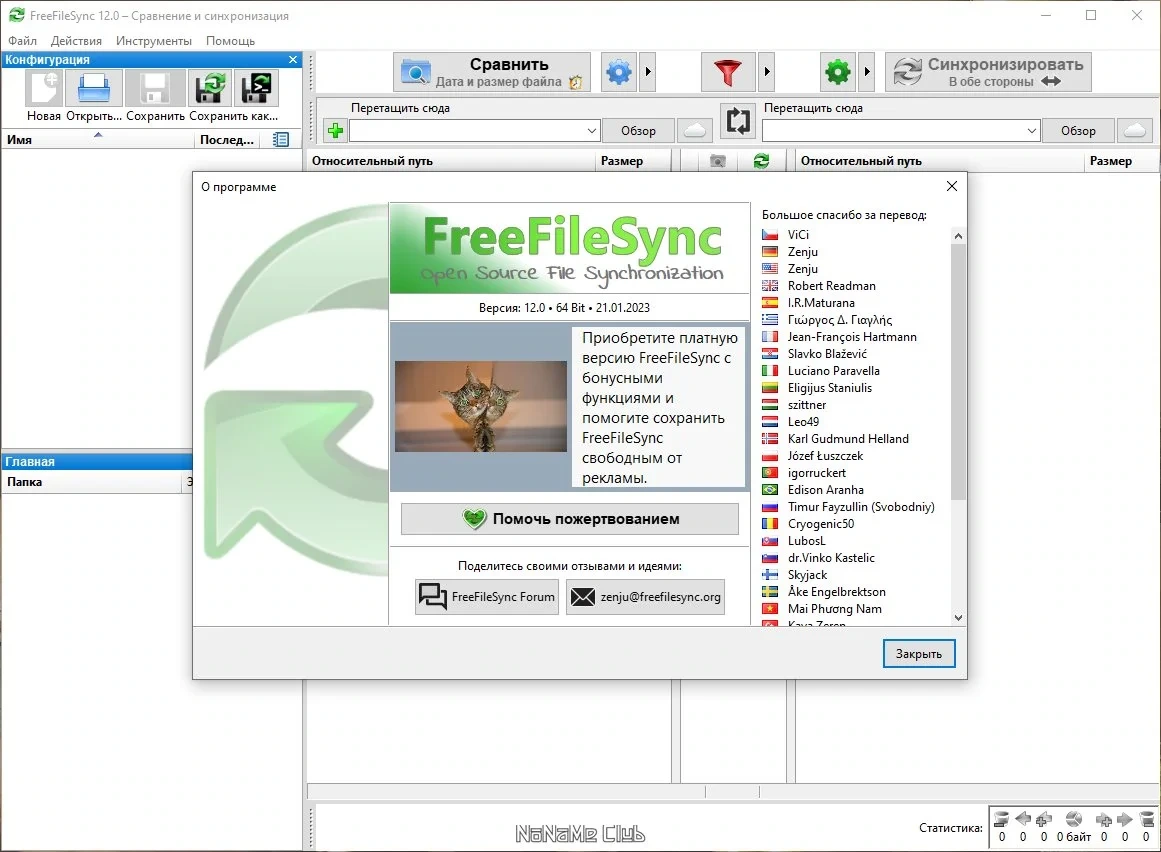Click right Размер column header
Screen dimensions: 1161x852
click(1120, 161)
